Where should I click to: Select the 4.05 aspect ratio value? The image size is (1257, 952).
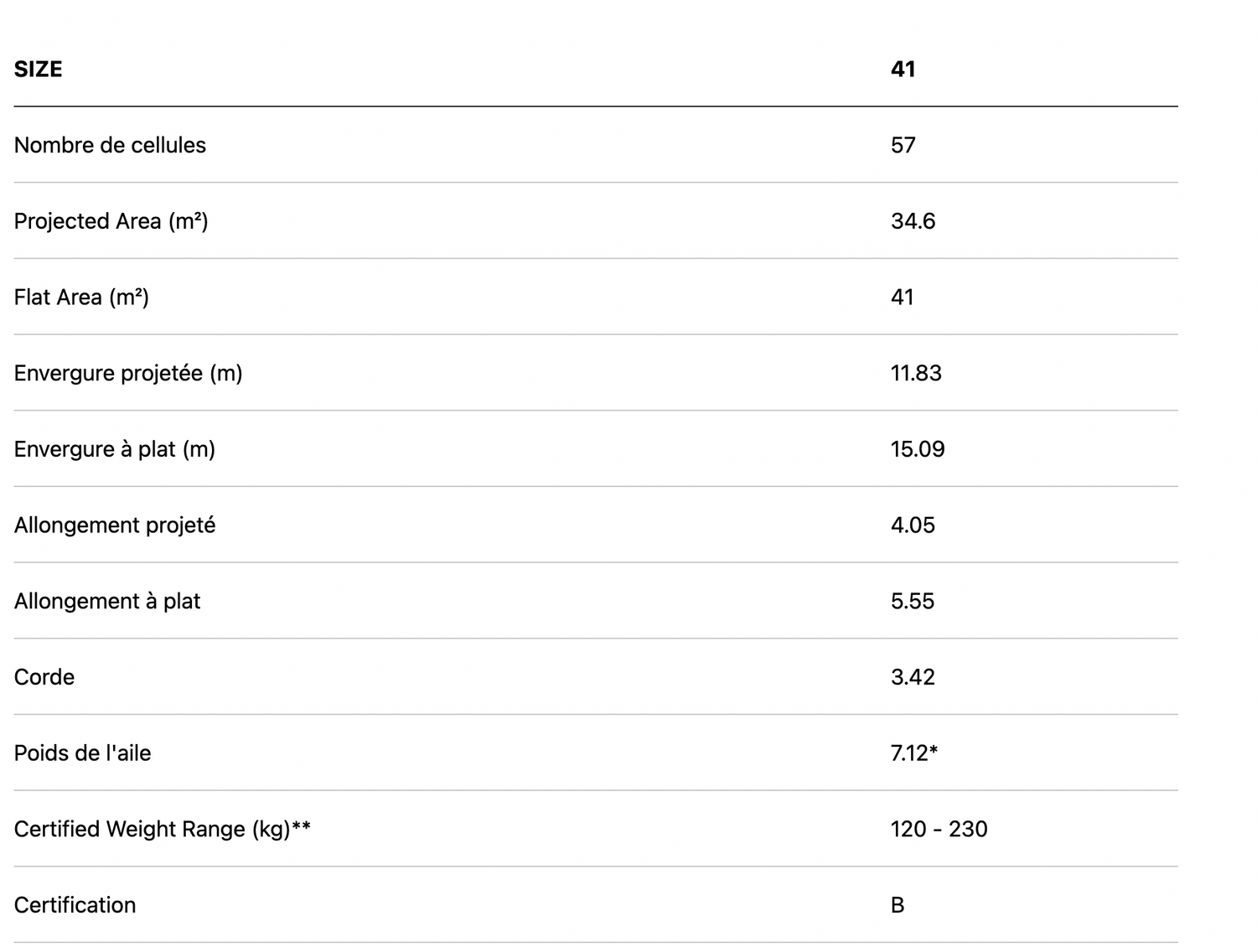[x=913, y=525]
